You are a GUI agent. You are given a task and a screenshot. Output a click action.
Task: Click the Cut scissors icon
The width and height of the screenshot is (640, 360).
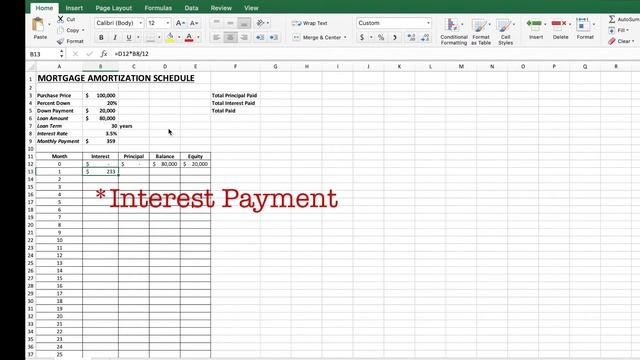coord(60,19)
